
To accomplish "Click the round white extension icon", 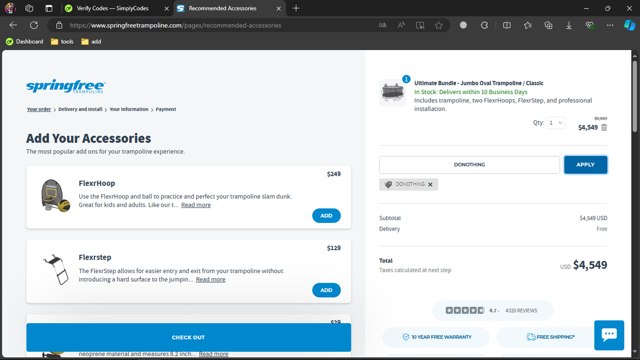I will (x=463, y=25).
